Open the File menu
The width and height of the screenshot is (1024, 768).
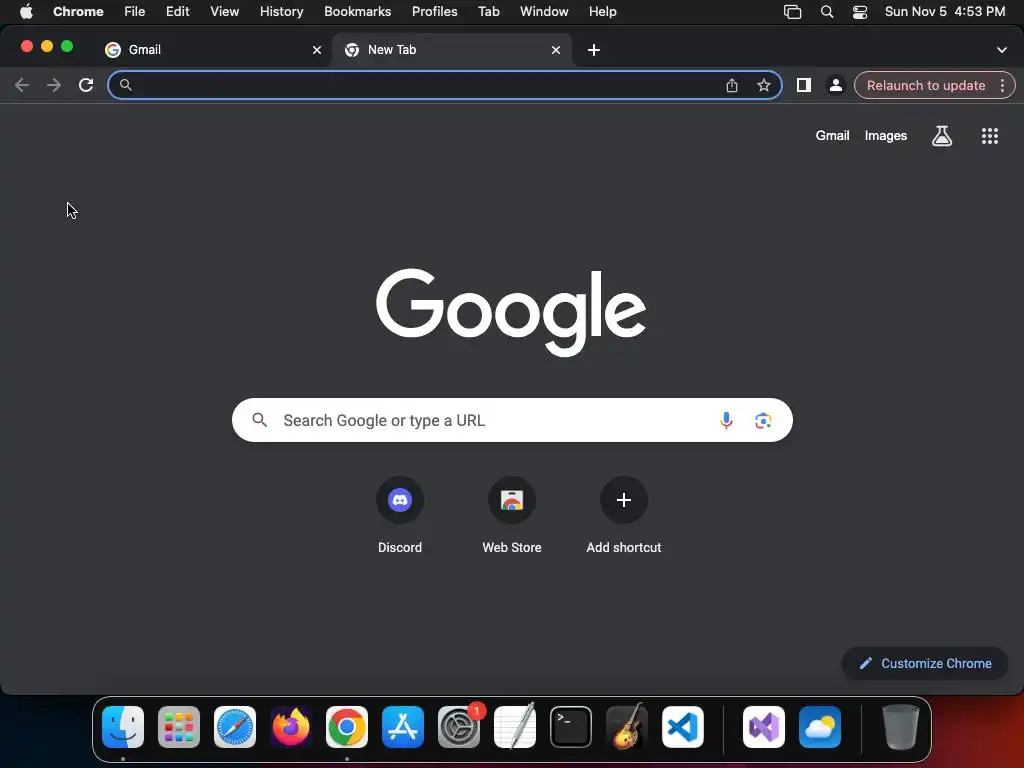tap(135, 12)
